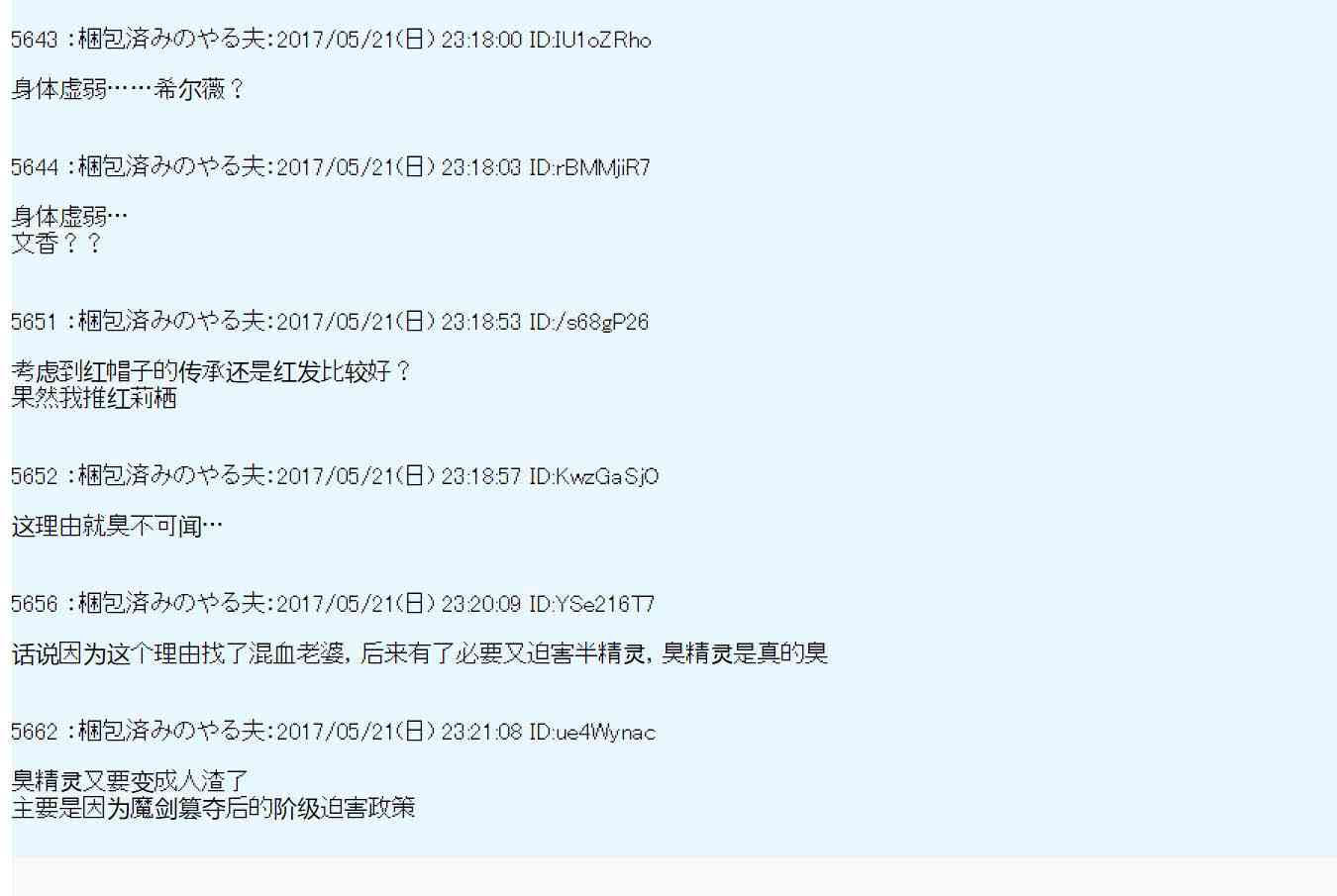1337x896 pixels.
Task: Click the line 果然我推红莉栖
Action: tap(94, 398)
